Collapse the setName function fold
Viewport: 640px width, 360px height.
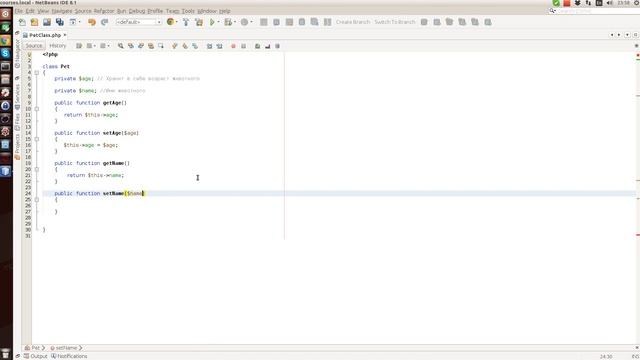click(x=37, y=200)
